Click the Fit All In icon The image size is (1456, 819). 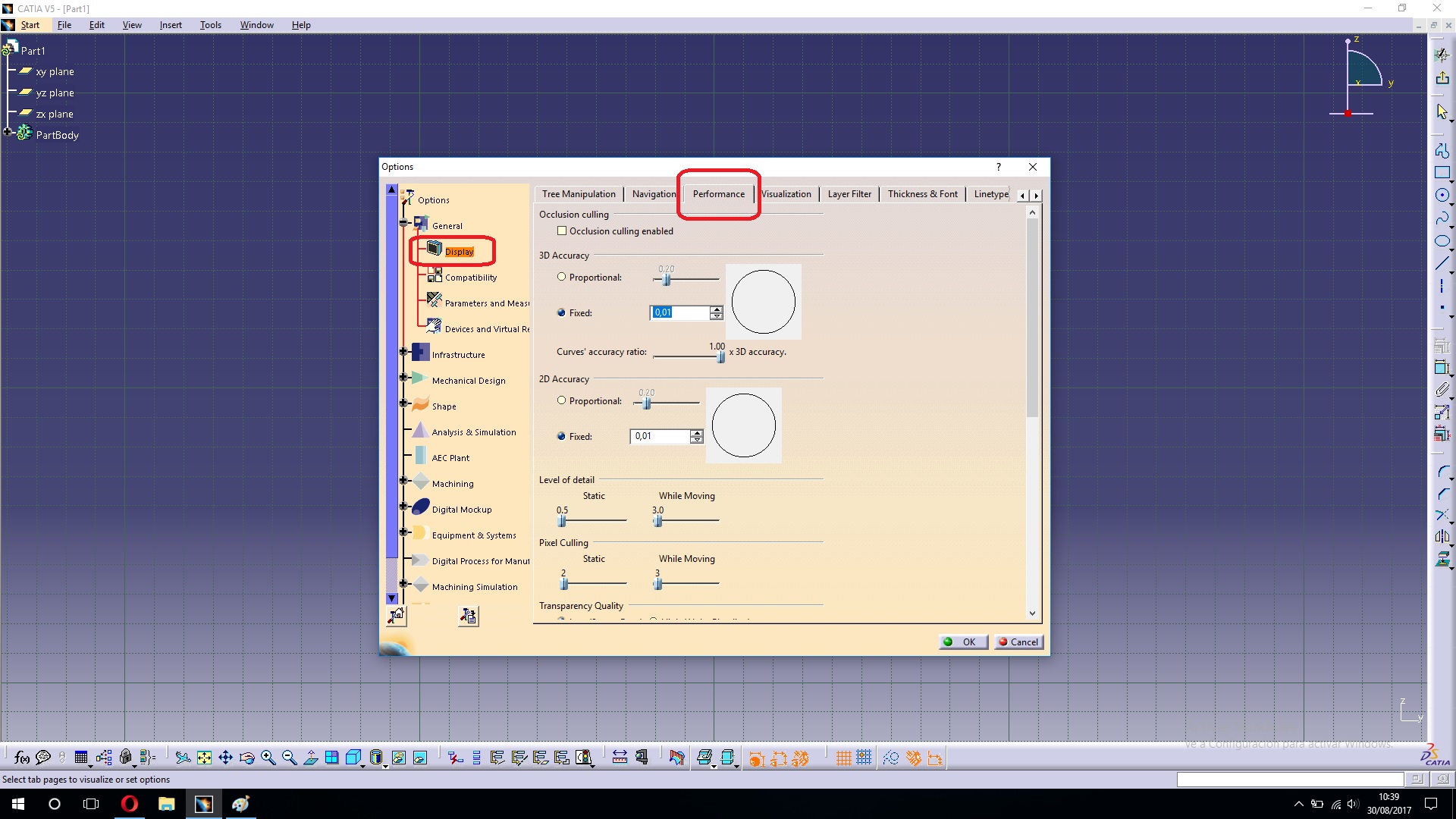[204, 757]
